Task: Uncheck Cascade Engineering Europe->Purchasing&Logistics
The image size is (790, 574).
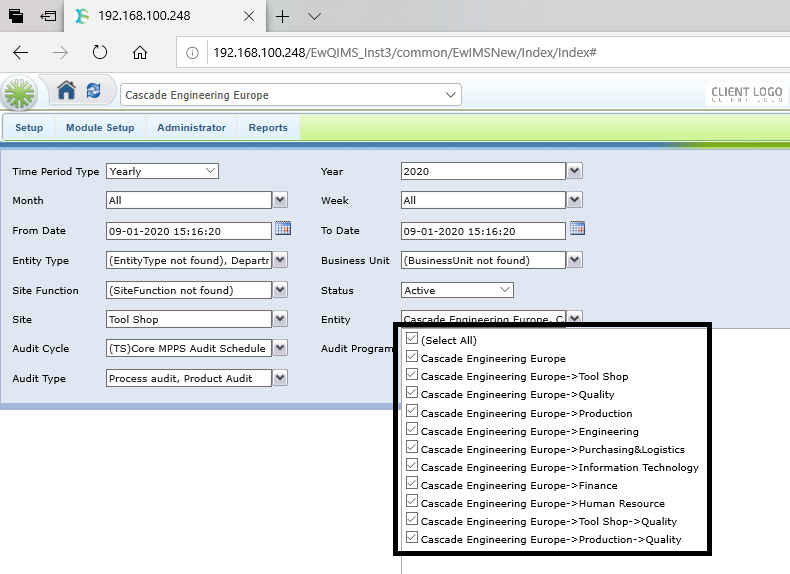Action: [x=412, y=447]
